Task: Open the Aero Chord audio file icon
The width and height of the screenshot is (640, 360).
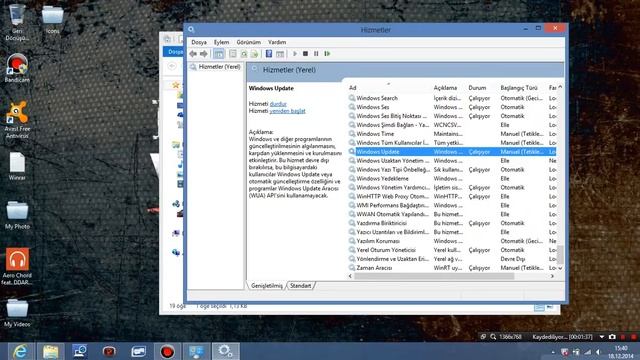Action: click(17, 266)
